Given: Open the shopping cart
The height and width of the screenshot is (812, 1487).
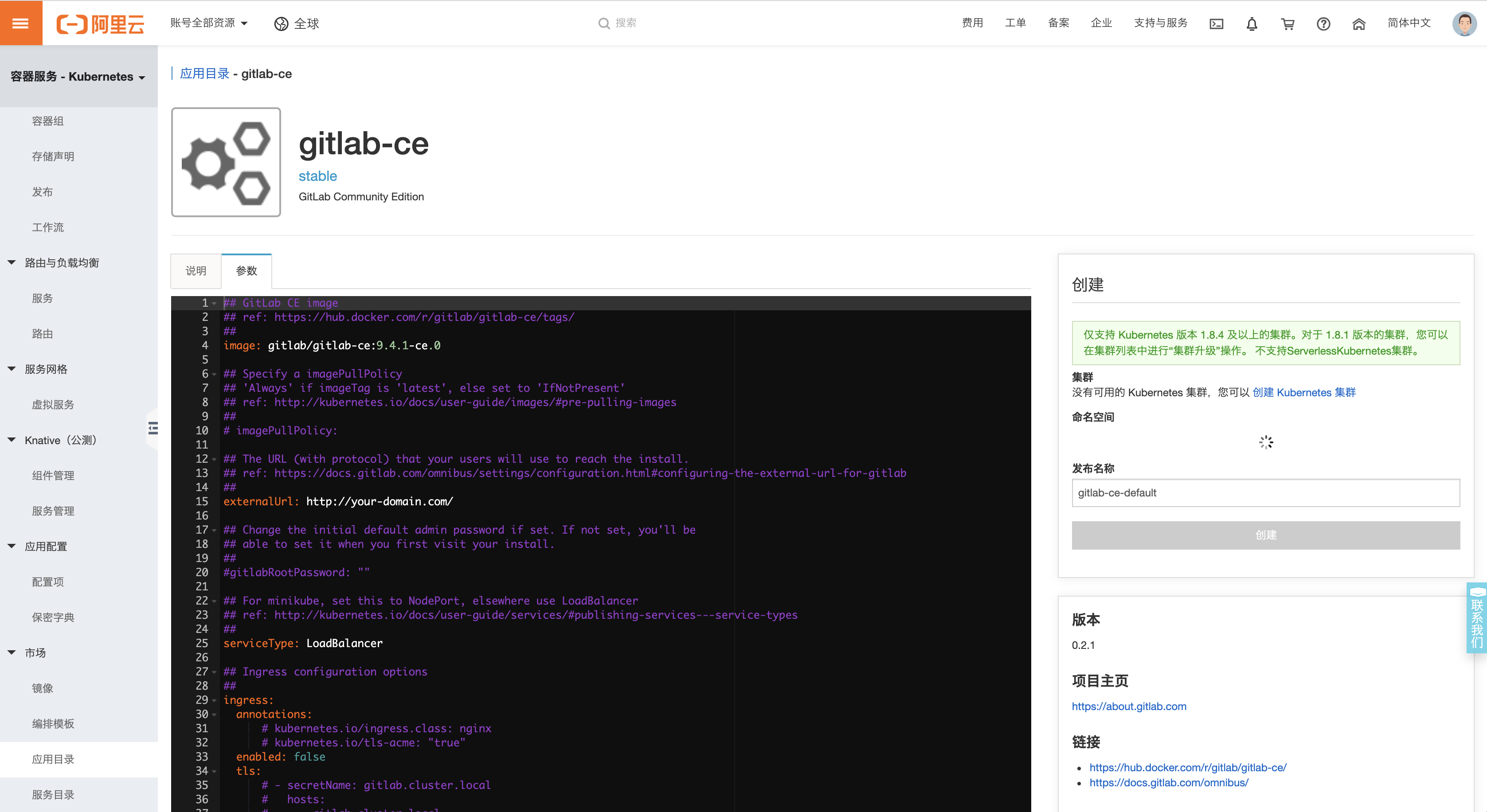Looking at the screenshot, I should [x=1287, y=23].
